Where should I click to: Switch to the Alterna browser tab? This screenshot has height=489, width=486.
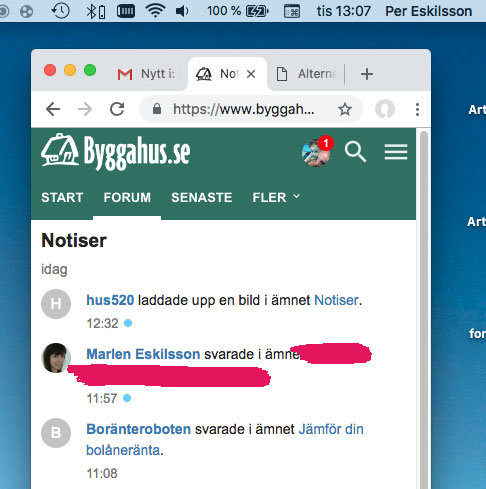(x=306, y=74)
